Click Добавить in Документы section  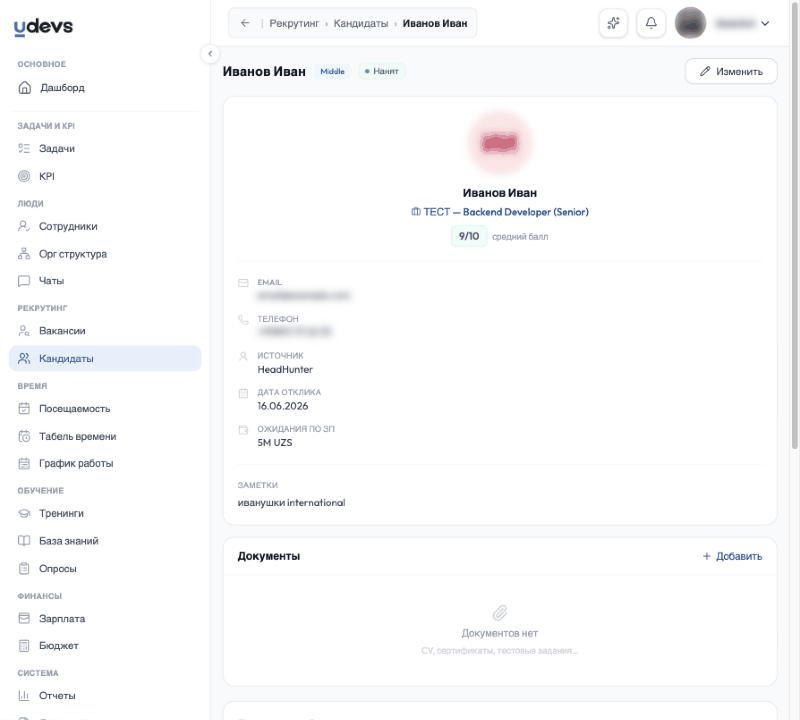coord(732,556)
